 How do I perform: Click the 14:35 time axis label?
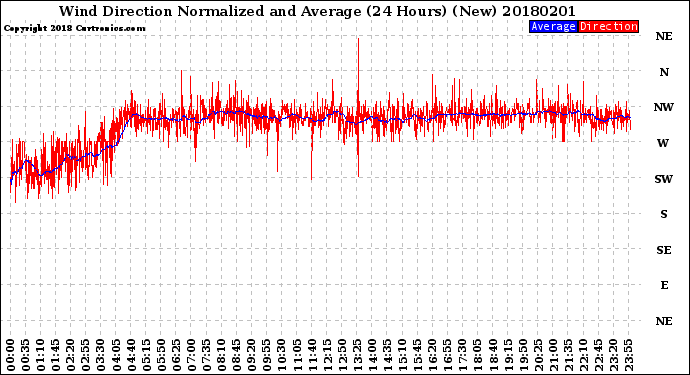tap(387, 355)
